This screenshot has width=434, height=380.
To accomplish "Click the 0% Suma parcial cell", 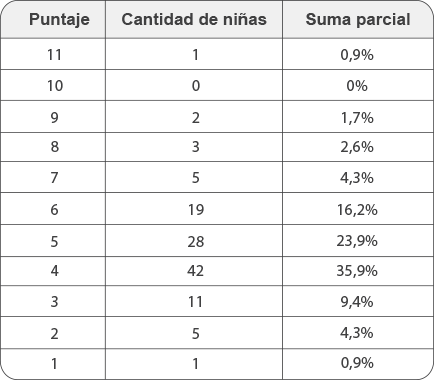I will coord(358,85).
